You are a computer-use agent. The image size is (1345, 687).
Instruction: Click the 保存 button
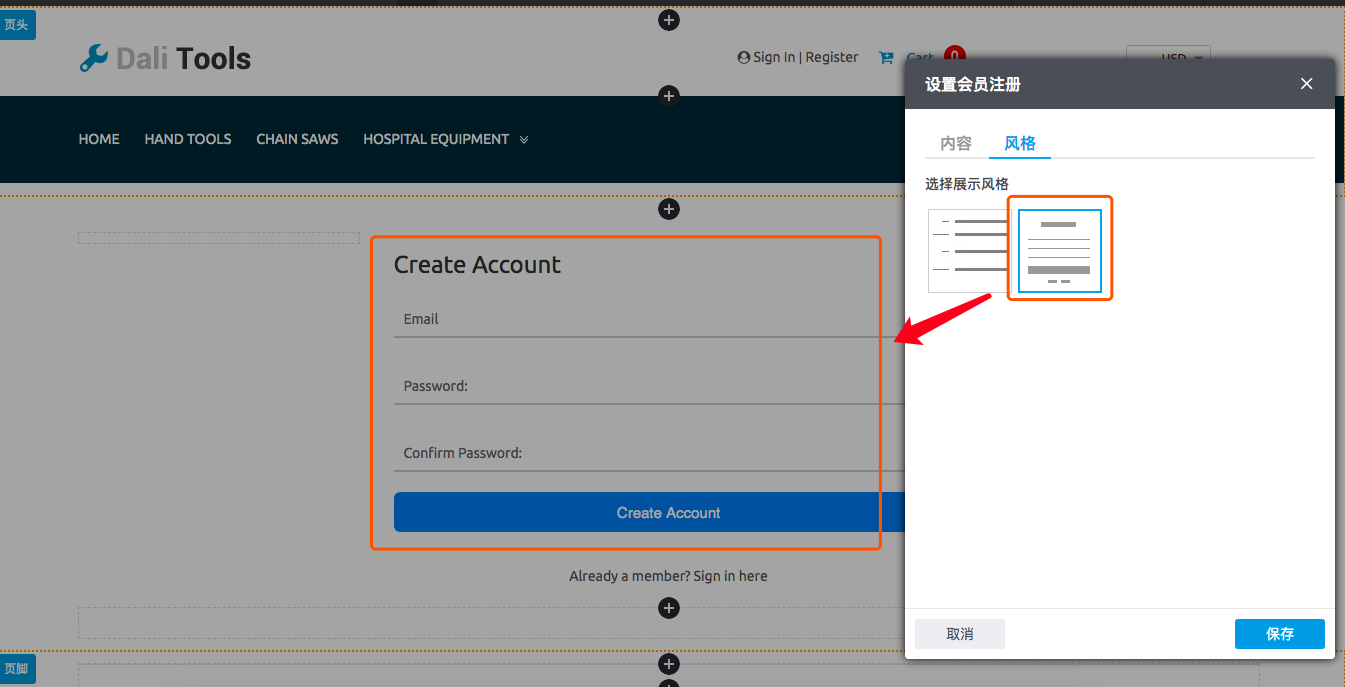pos(1279,634)
